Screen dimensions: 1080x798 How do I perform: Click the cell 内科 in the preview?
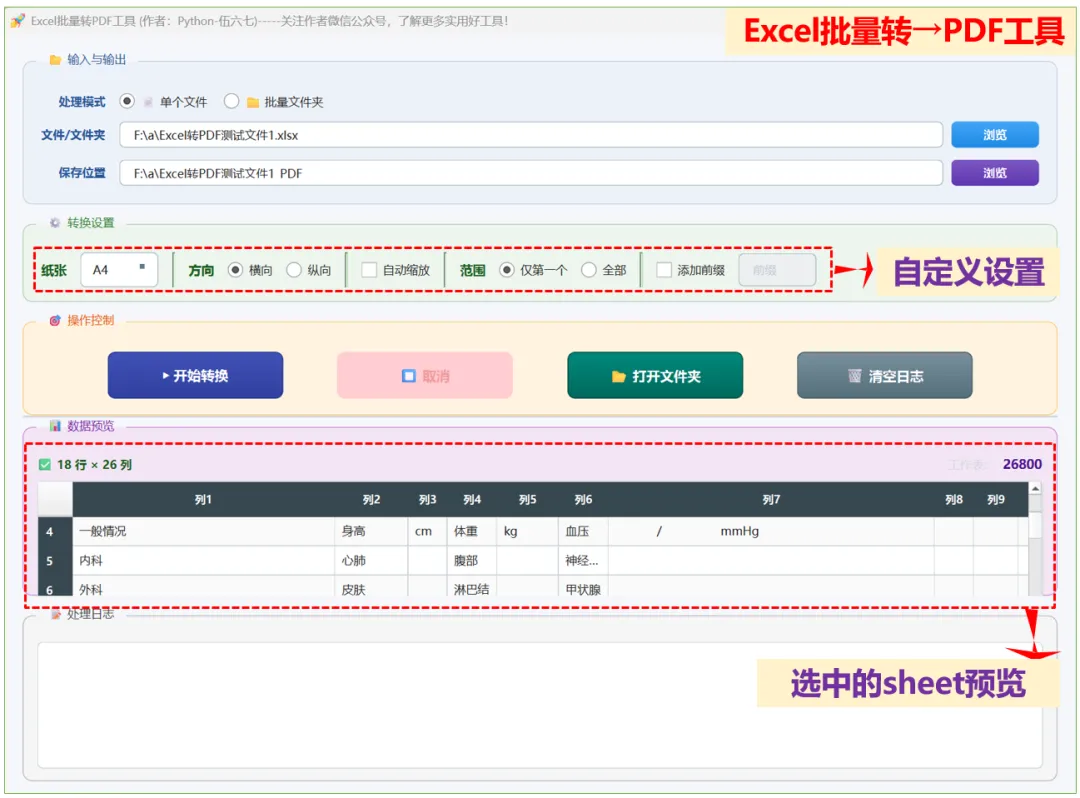203,560
